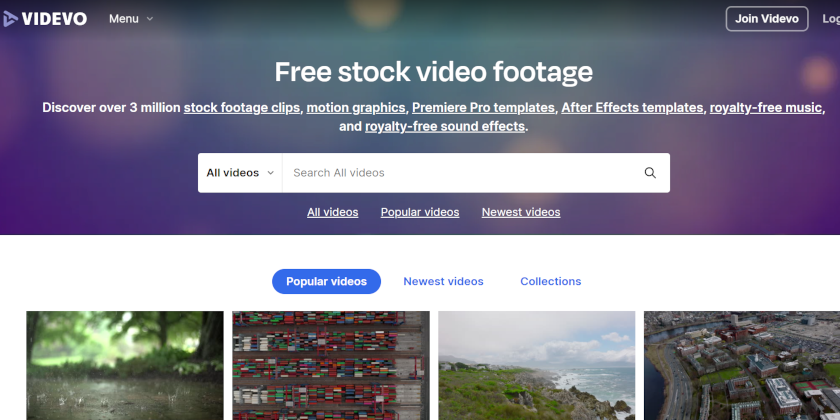The height and width of the screenshot is (420, 840).
Task: Click the Videvo logo icon
Action: (x=11, y=19)
